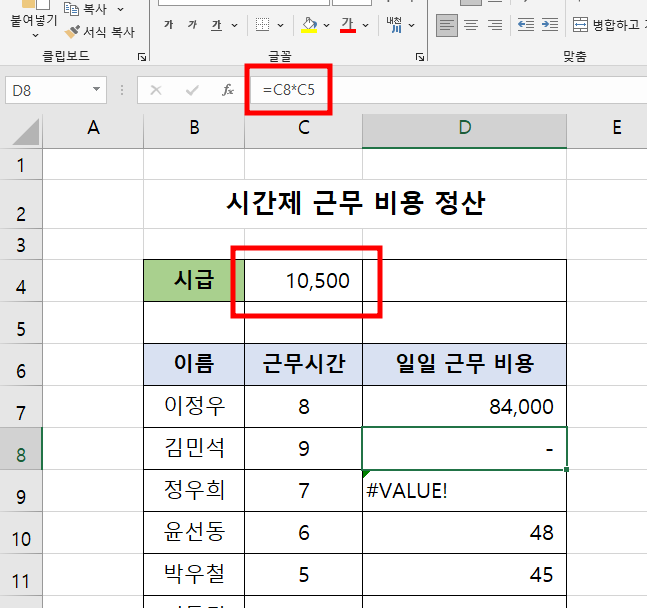Click cell with name 정우희
647x608 pixels.
pyautogui.click(x=194, y=491)
